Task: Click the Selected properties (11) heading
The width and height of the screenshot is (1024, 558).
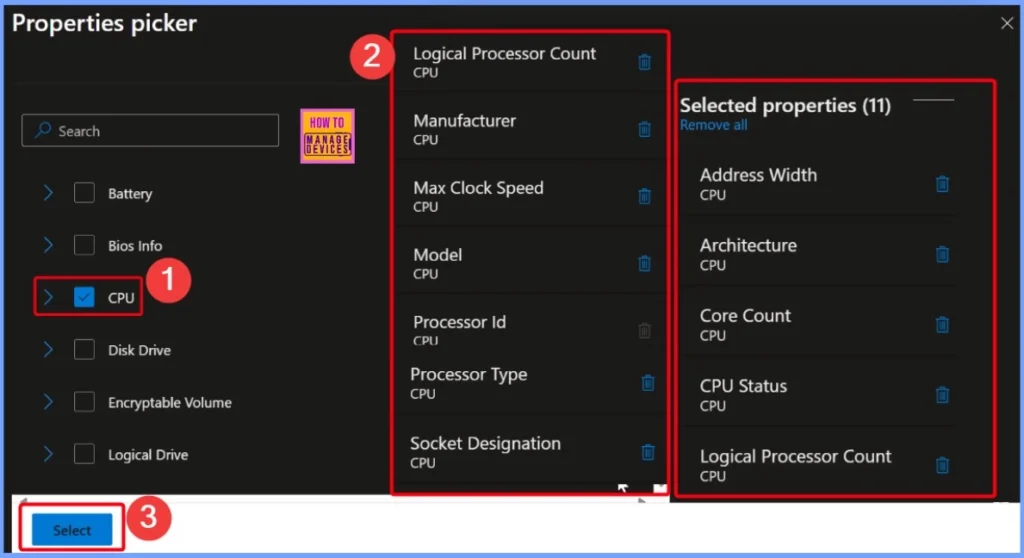Action: click(x=785, y=105)
